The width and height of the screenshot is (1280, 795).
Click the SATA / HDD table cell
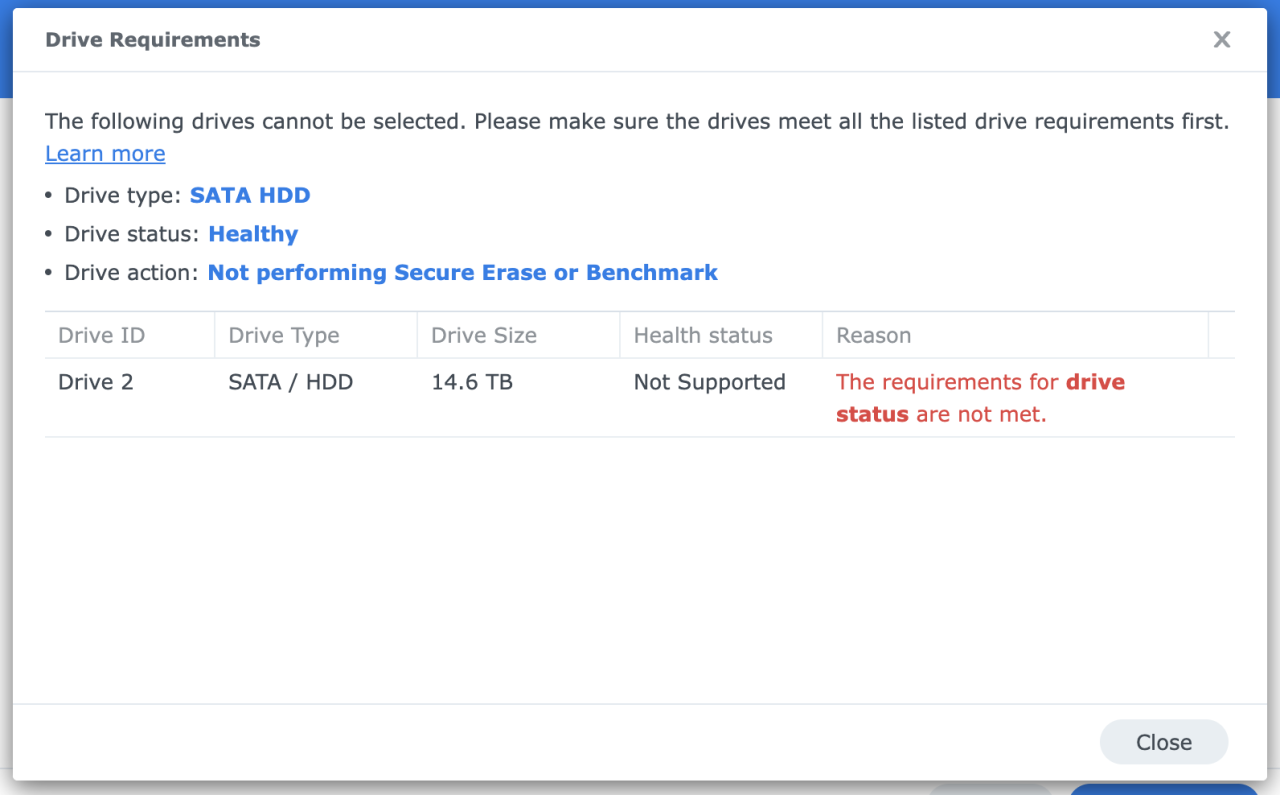pyautogui.click(x=291, y=382)
